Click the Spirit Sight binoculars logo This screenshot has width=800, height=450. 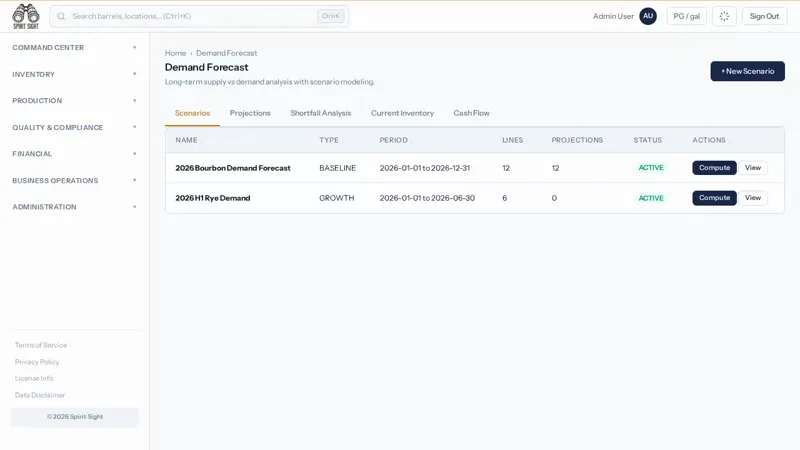click(26, 16)
